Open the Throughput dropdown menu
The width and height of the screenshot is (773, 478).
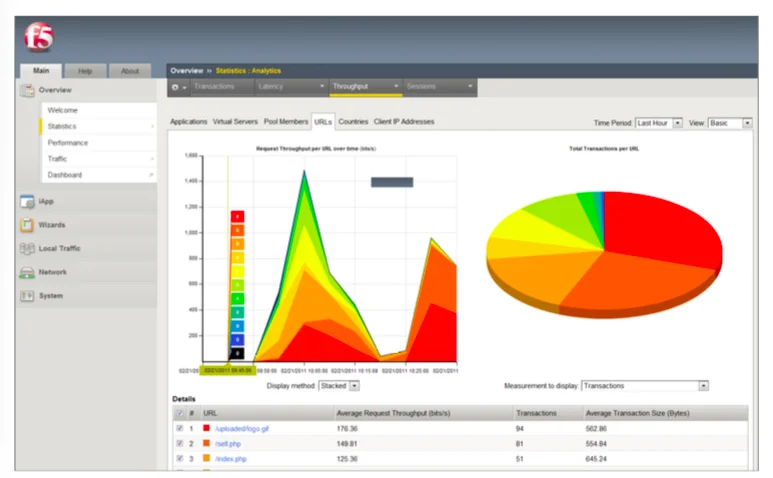point(366,87)
